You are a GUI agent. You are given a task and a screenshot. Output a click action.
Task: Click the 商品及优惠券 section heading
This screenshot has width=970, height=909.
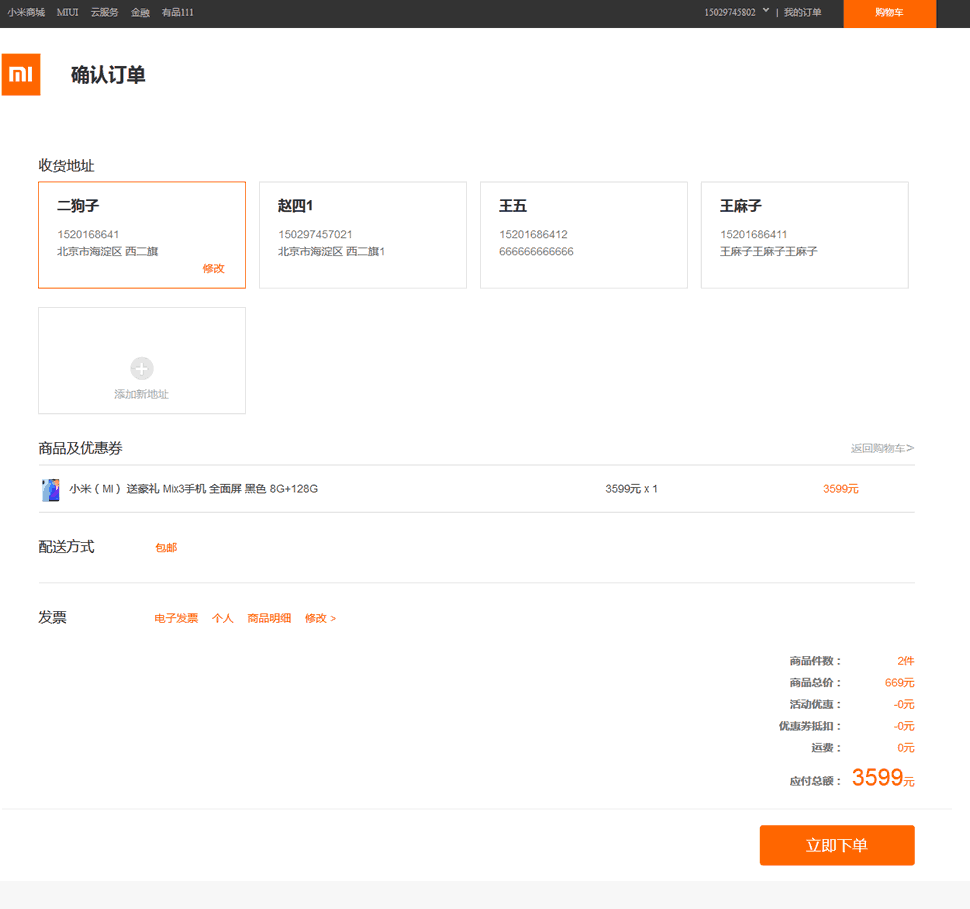[x=80, y=448]
